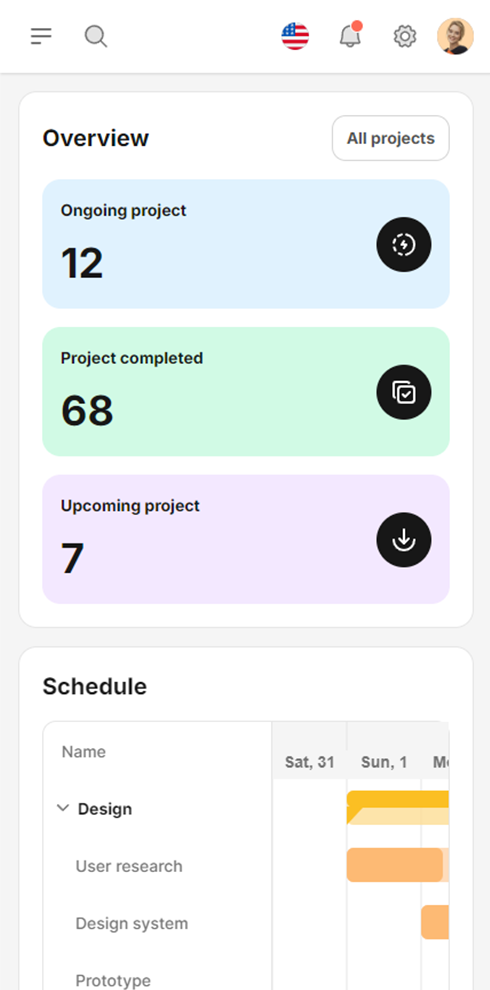Select the Design row label
The width and height of the screenshot is (490, 990).
105,809
